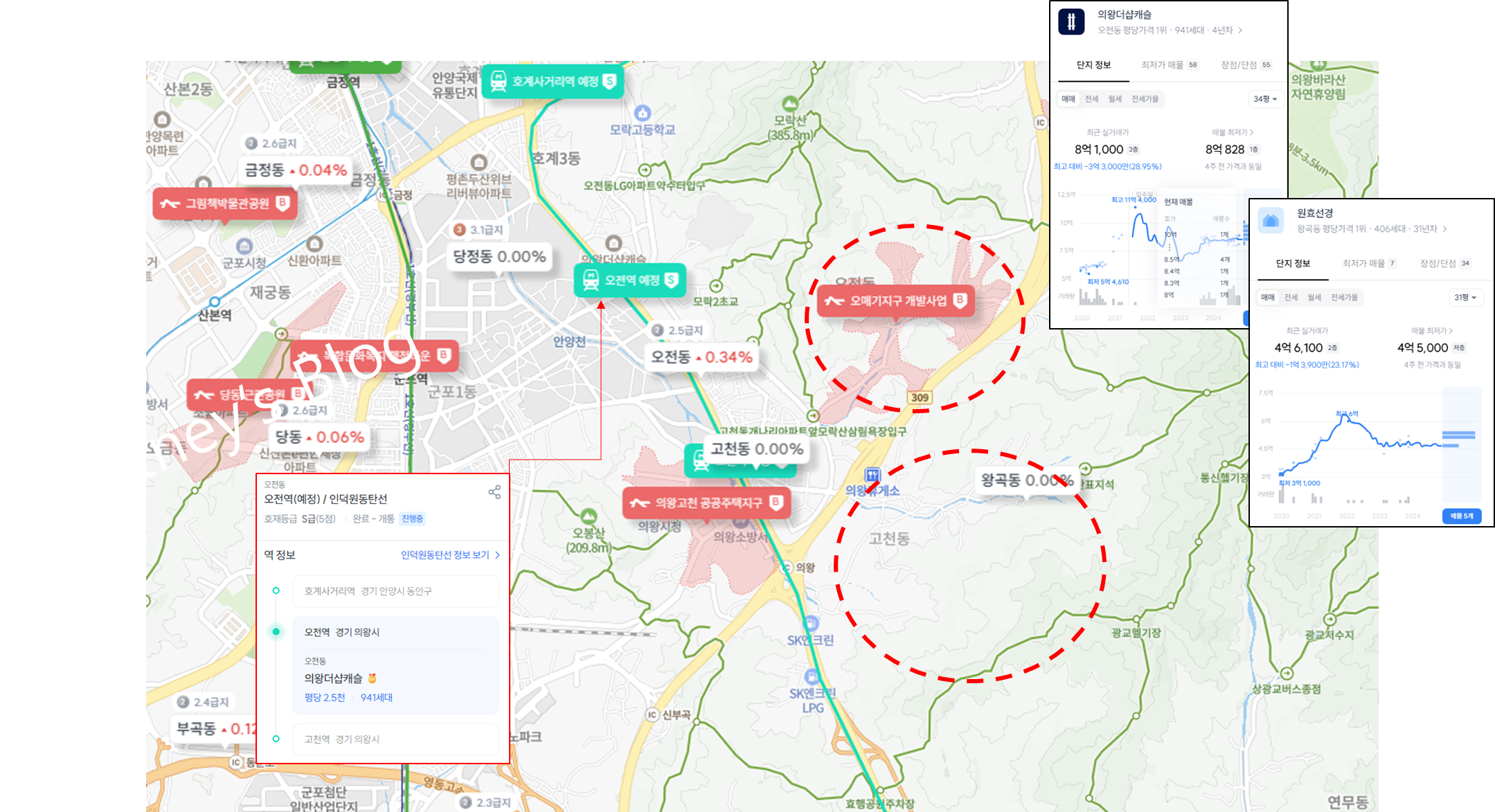Expand the 오전동 평당가격 1위 detail chevron
This screenshot has width=1495, height=812.
tap(1240, 30)
